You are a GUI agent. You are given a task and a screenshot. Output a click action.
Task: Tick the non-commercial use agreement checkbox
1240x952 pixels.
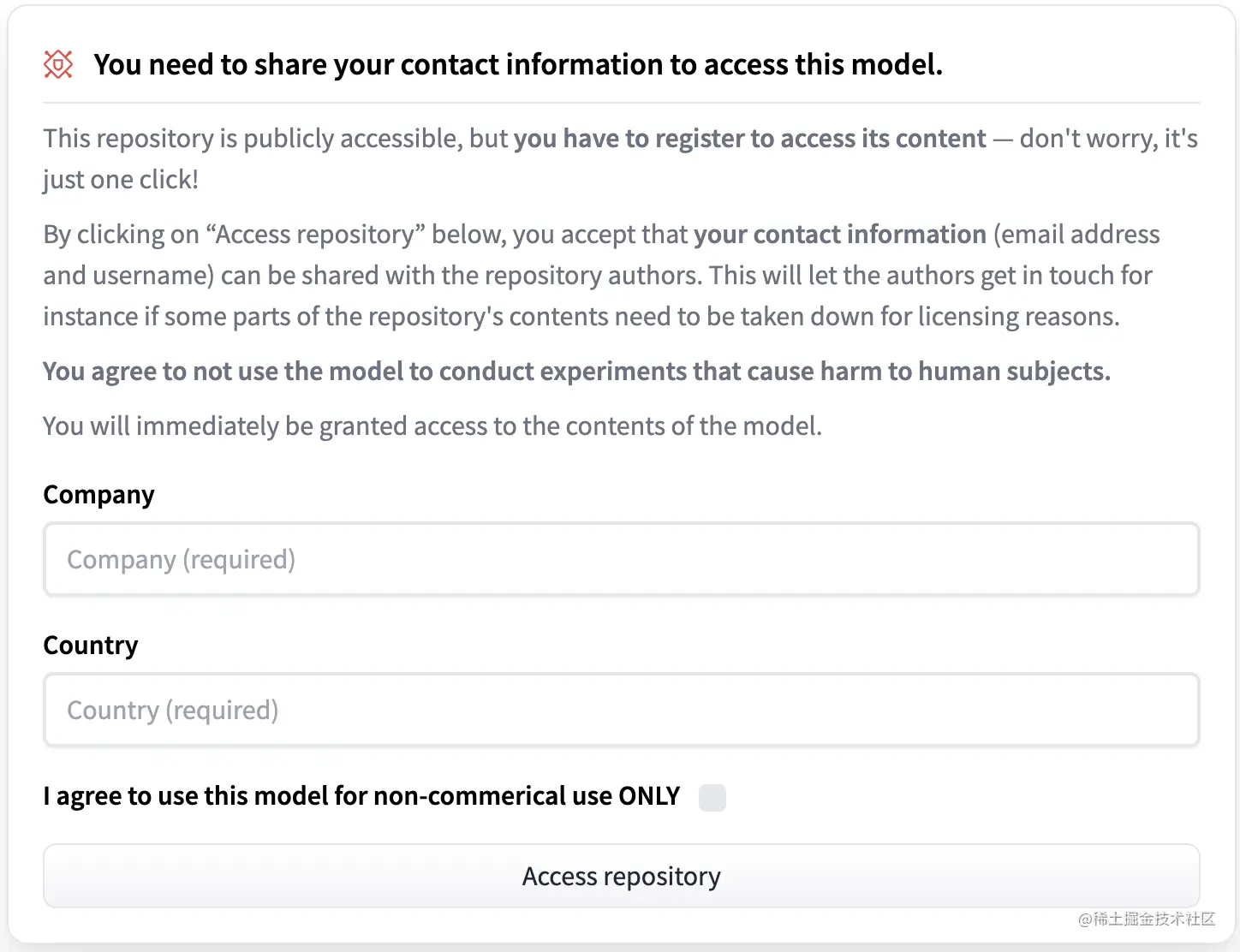(712, 797)
